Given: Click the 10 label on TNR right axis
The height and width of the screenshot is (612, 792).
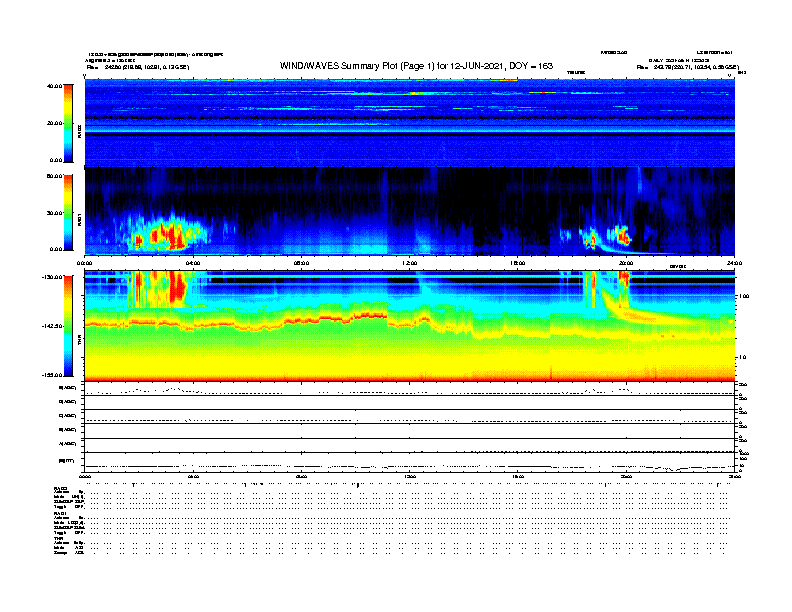Looking at the screenshot, I should [744, 357].
